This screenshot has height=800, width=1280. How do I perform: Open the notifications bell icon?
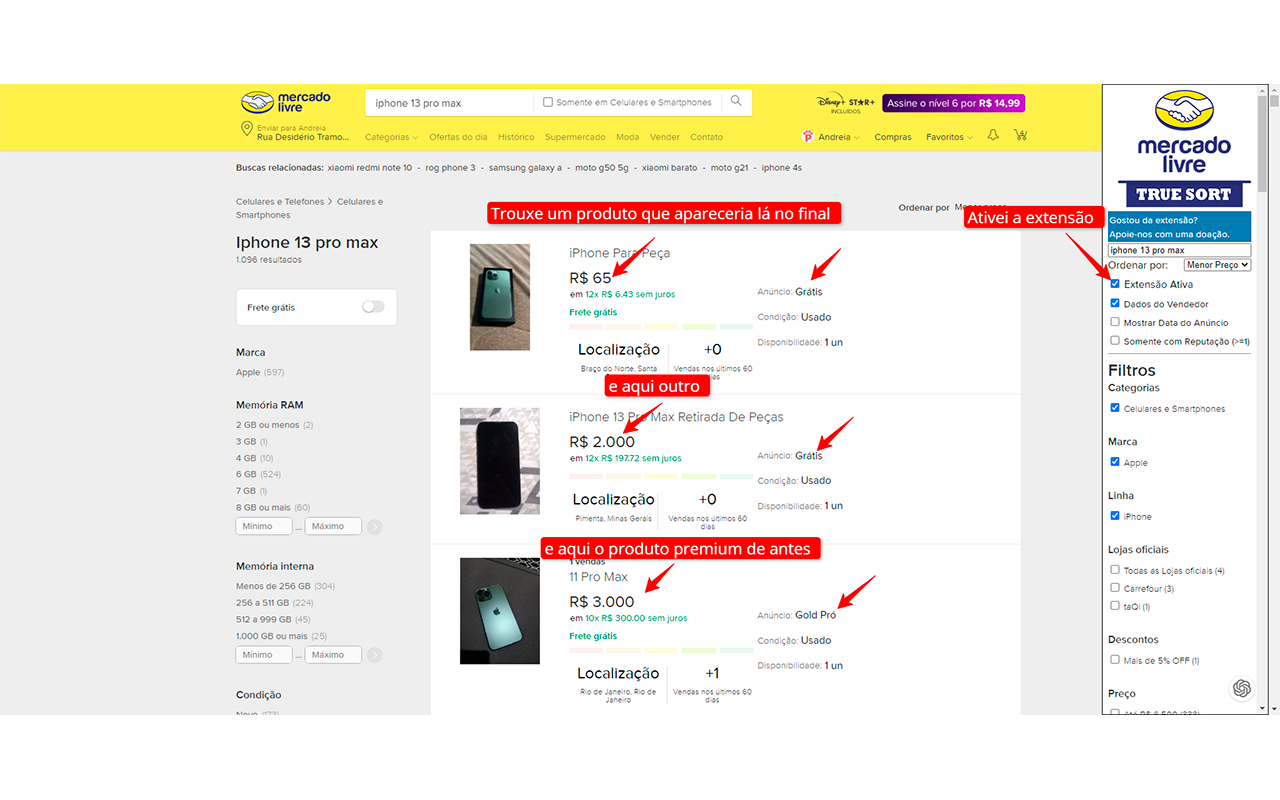(x=993, y=135)
